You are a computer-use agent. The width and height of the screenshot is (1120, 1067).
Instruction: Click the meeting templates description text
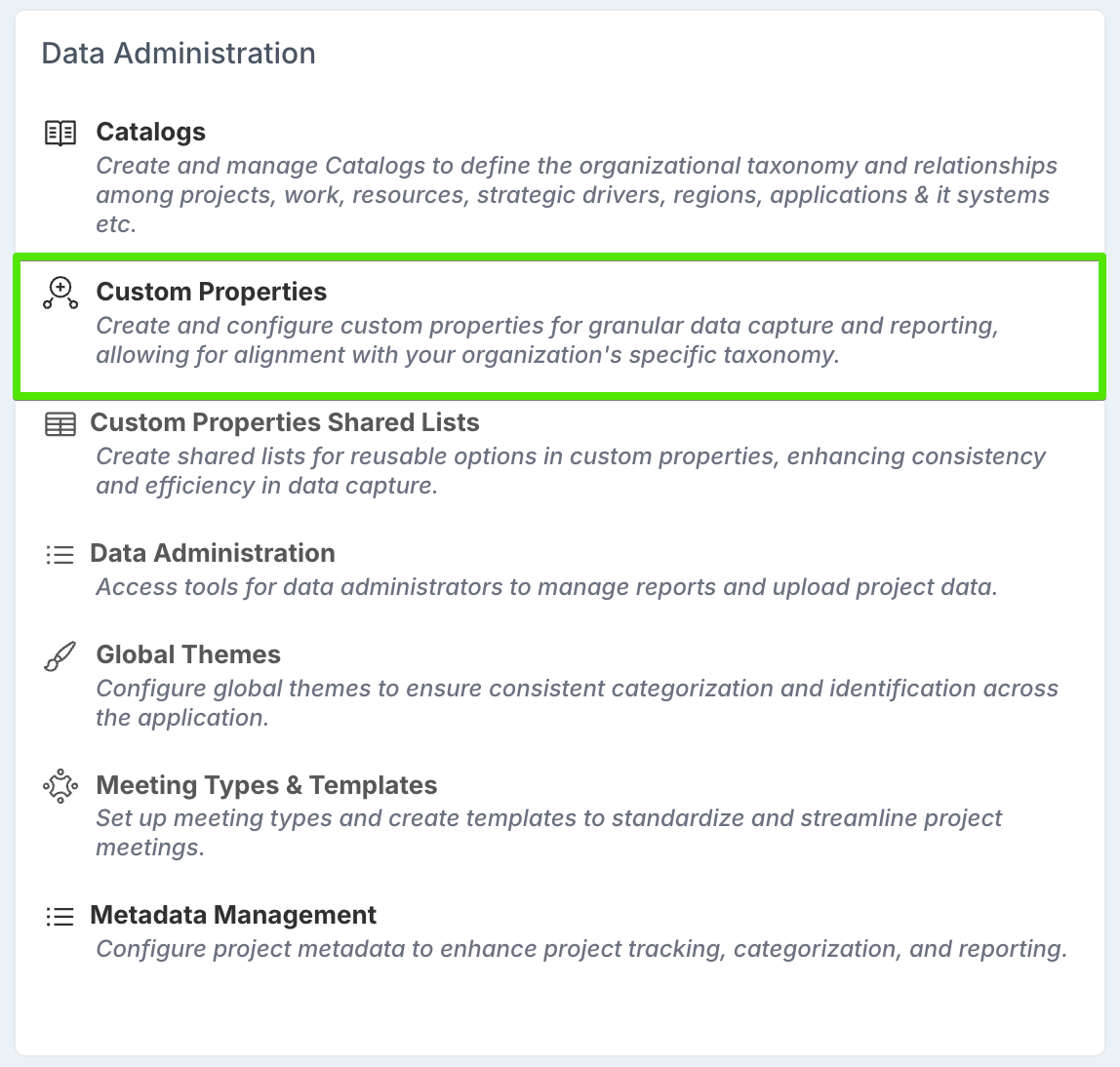click(x=548, y=832)
